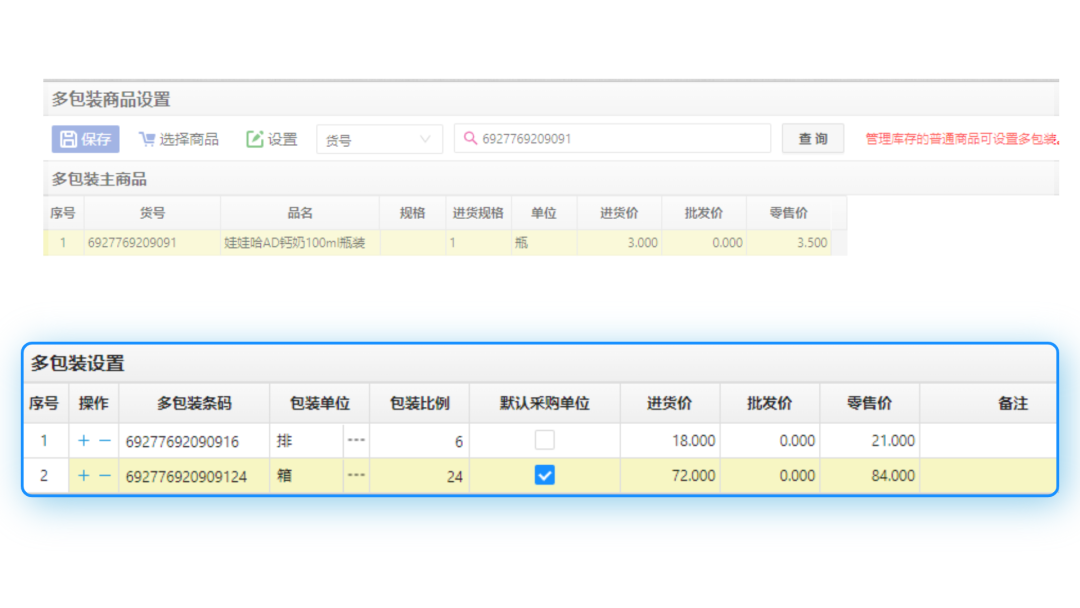Toggle the checked blue checkbox in row 2
This screenshot has width=1080, height=608.
(544, 475)
